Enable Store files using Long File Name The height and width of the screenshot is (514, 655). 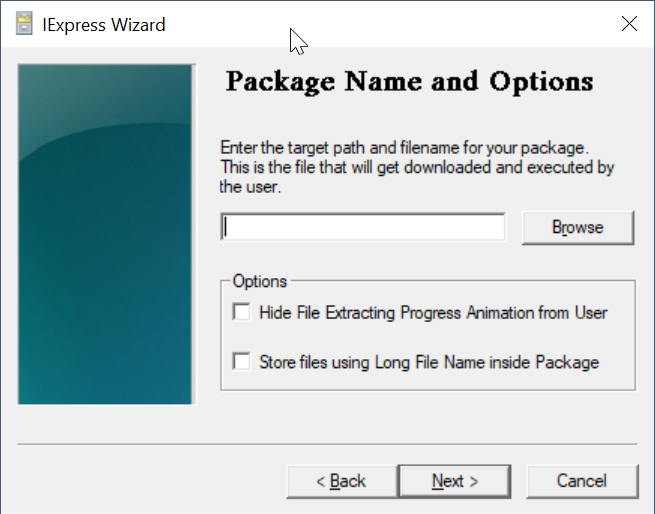pos(241,361)
